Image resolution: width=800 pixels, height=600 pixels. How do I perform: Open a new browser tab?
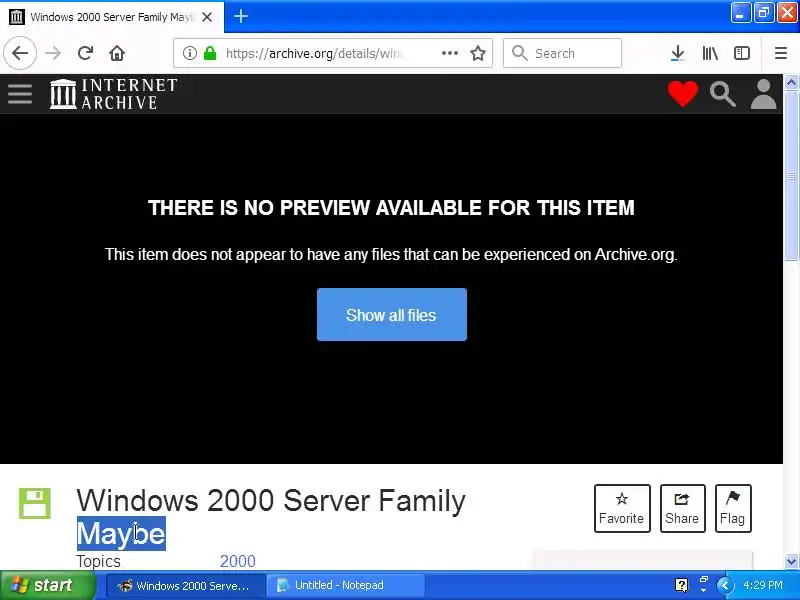tap(241, 16)
